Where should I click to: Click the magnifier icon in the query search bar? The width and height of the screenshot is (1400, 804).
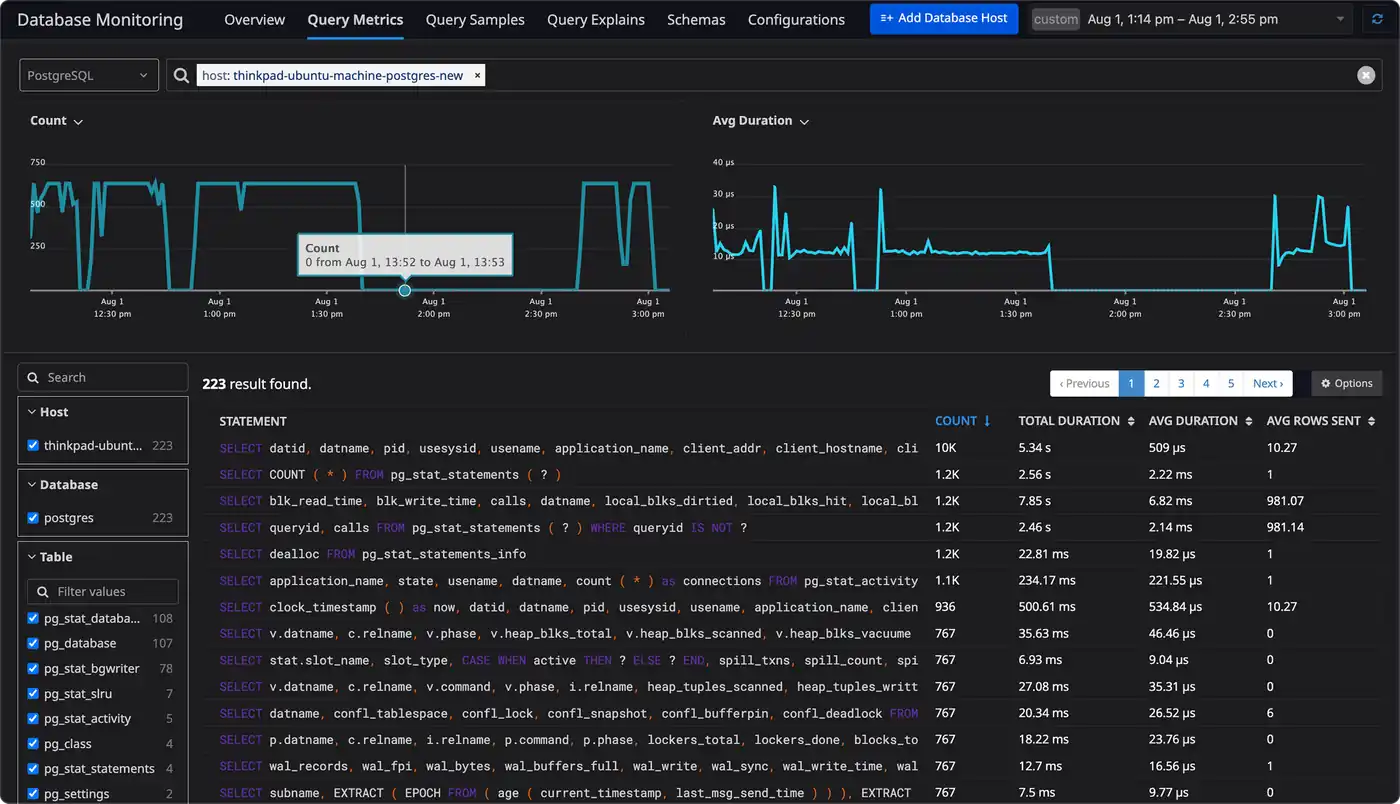(181, 75)
